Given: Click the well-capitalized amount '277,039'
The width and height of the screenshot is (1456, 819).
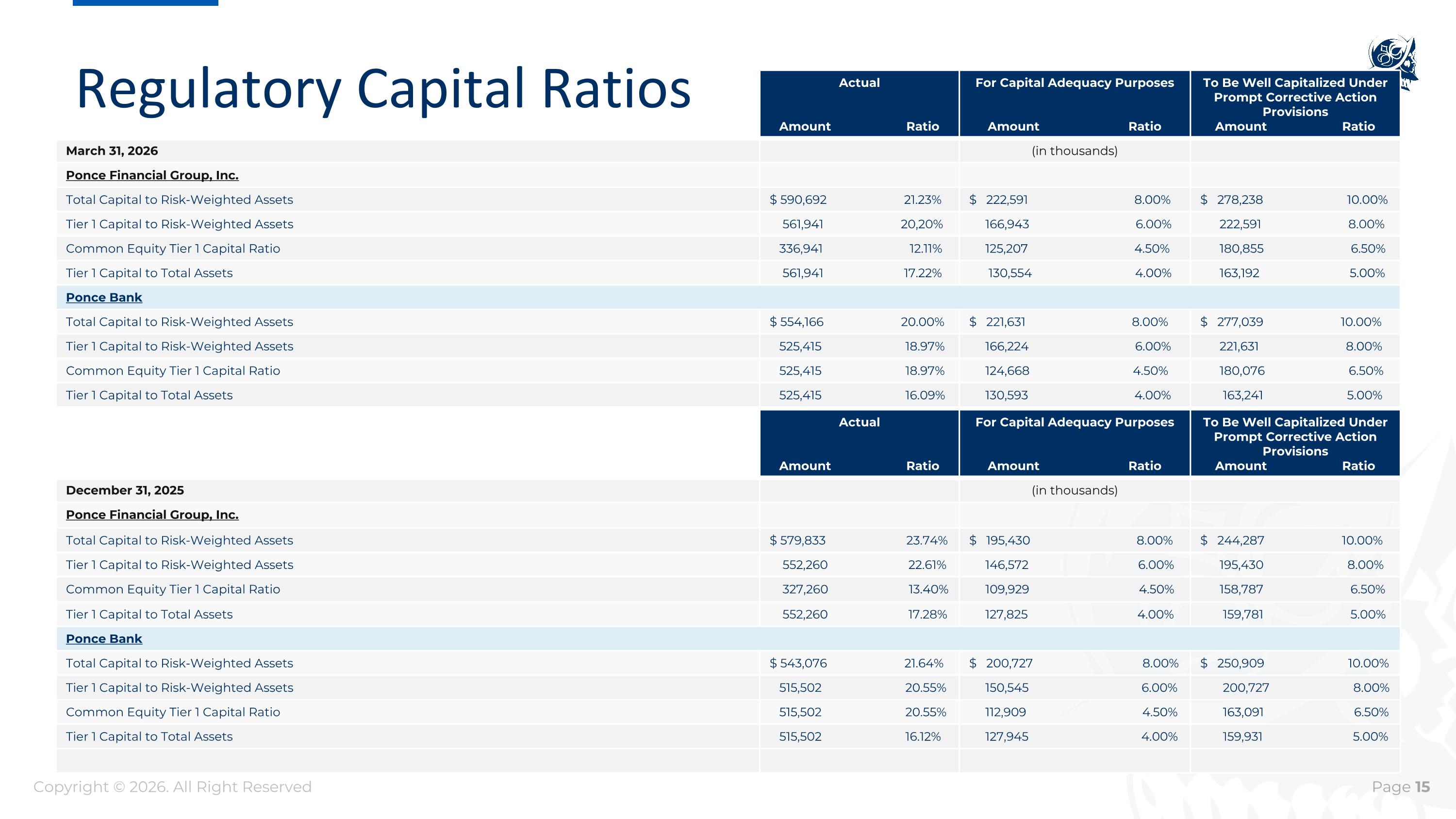Looking at the screenshot, I should (x=1240, y=321).
